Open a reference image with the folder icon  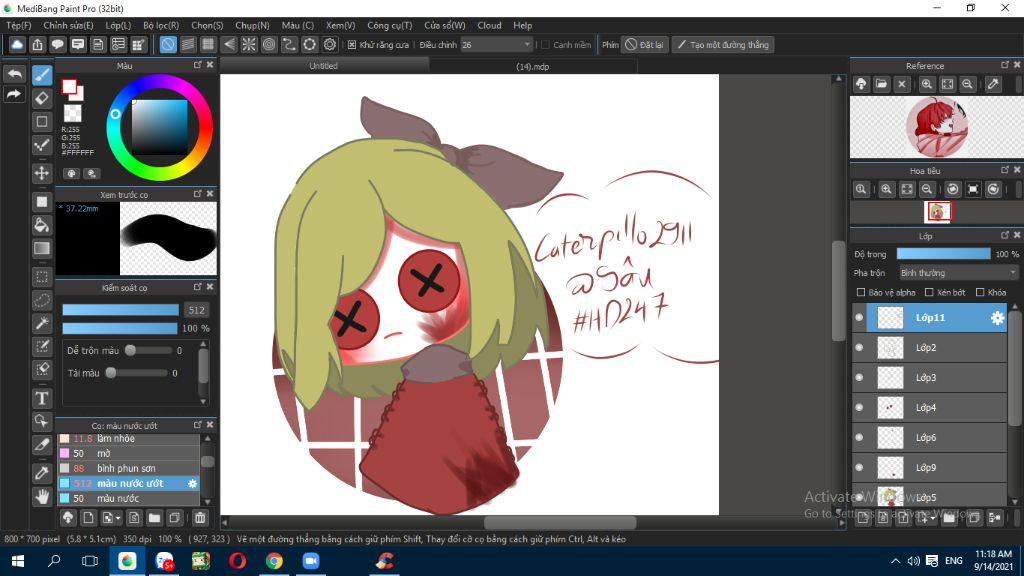click(x=881, y=84)
